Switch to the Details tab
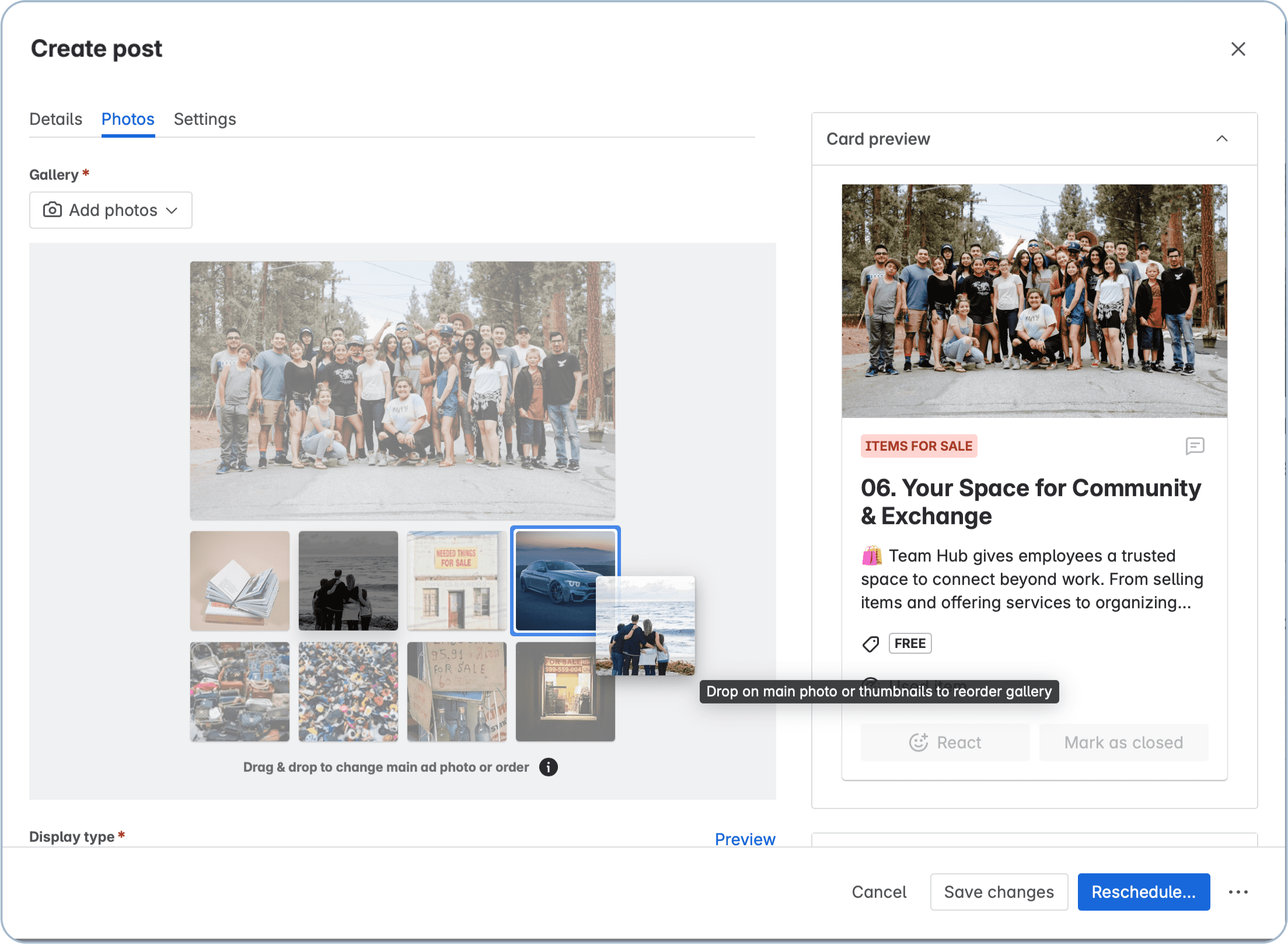This screenshot has width=1288, height=944. [55, 119]
